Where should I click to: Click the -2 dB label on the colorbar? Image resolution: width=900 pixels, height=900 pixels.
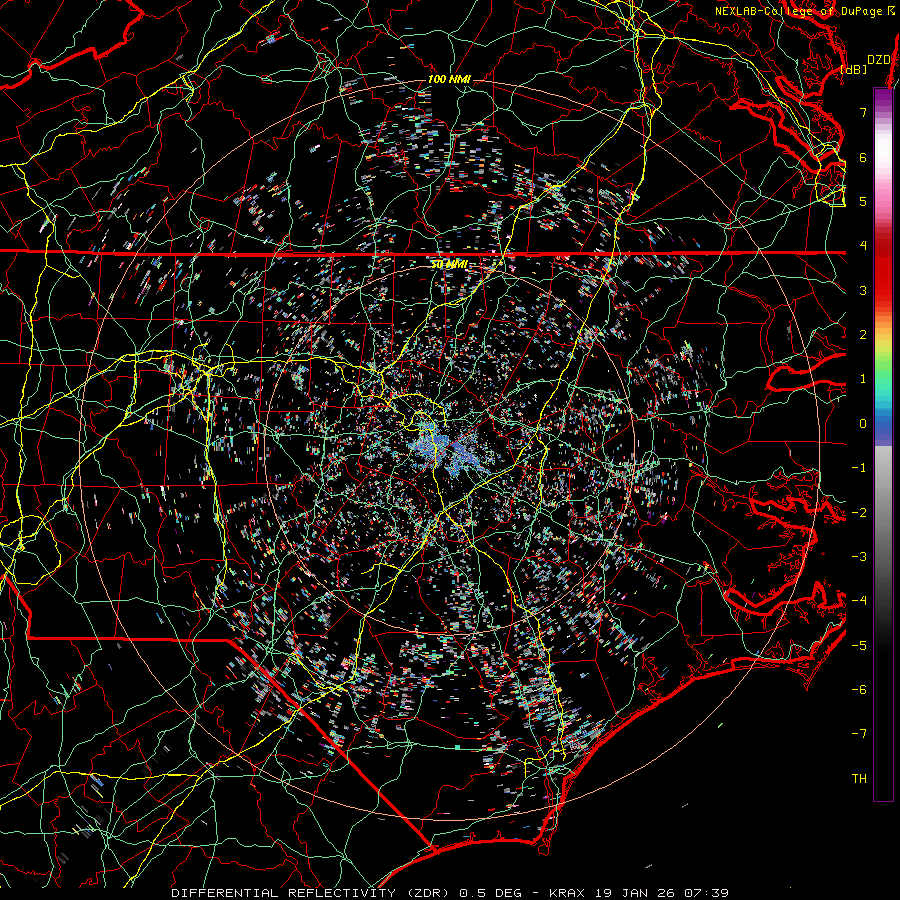pyautogui.click(x=859, y=513)
